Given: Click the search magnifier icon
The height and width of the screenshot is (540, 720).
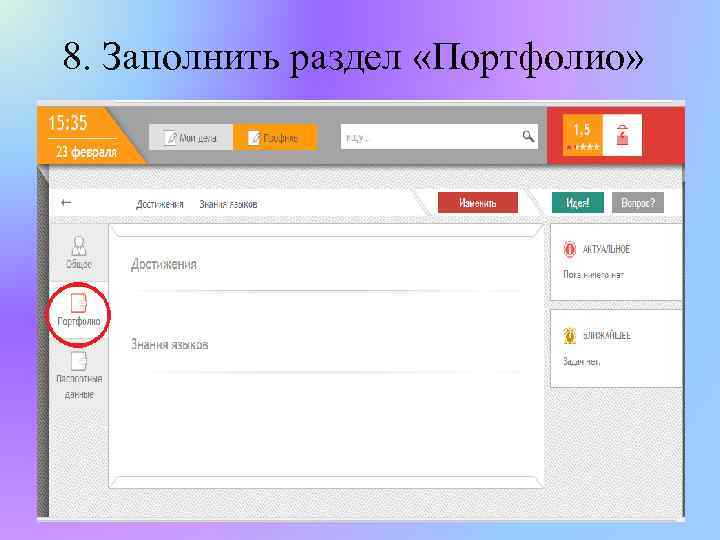Looking at the screenshot, I should 528,136.
